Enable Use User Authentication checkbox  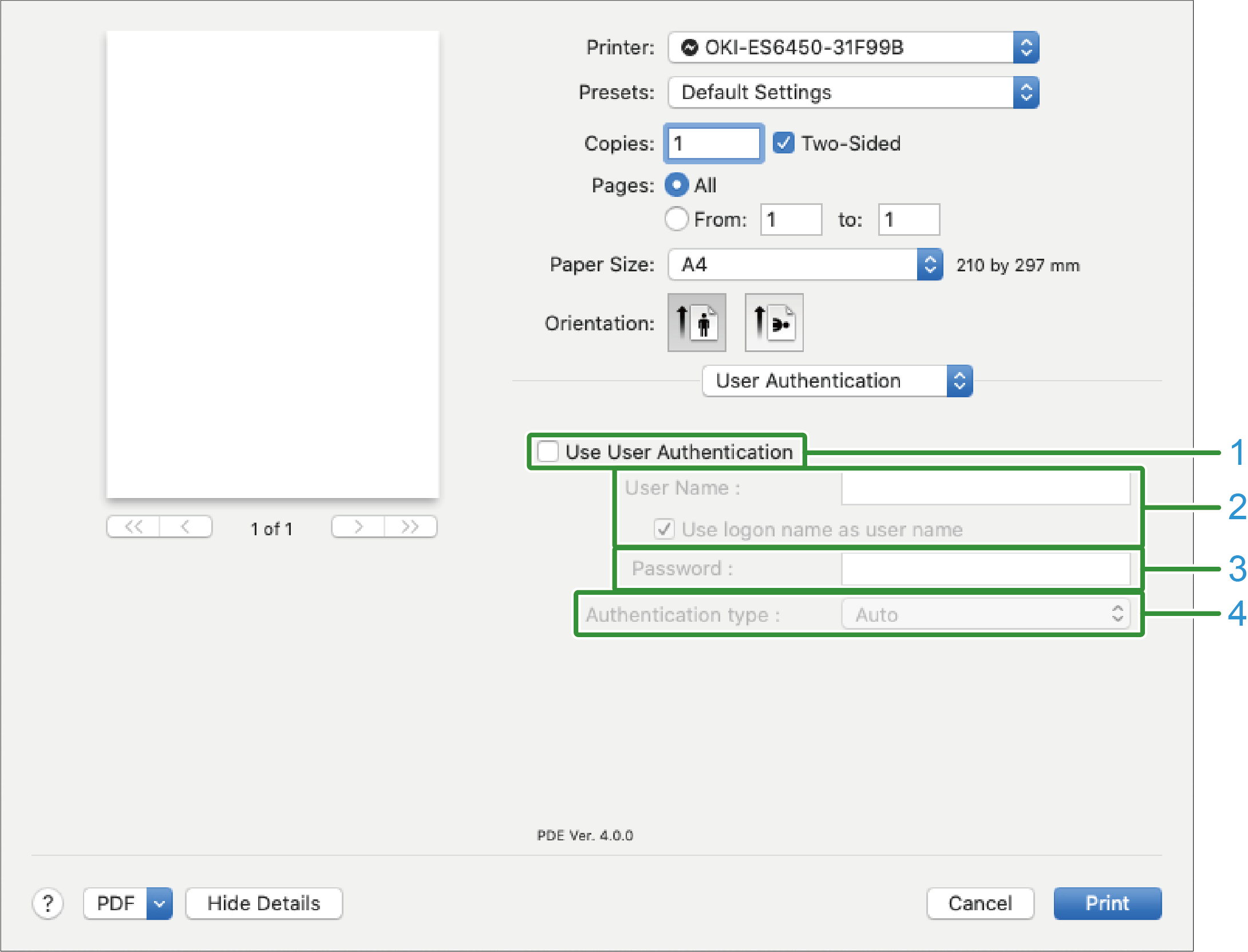[x=548, y=452]
